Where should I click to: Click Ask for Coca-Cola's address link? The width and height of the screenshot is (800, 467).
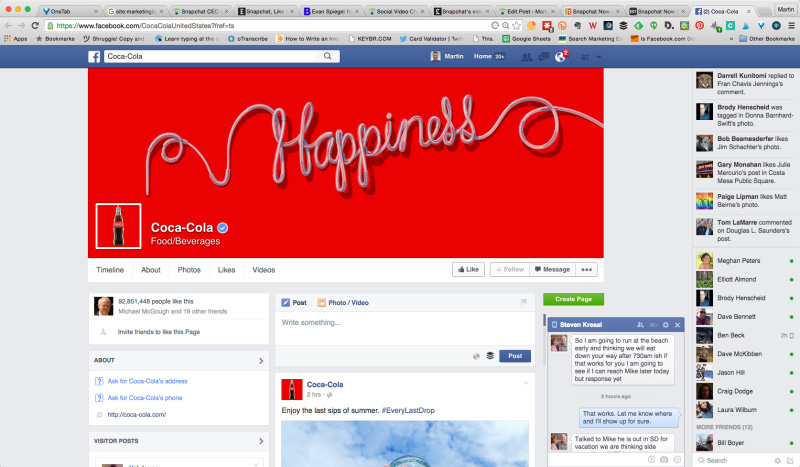click(x=147, y=381)
